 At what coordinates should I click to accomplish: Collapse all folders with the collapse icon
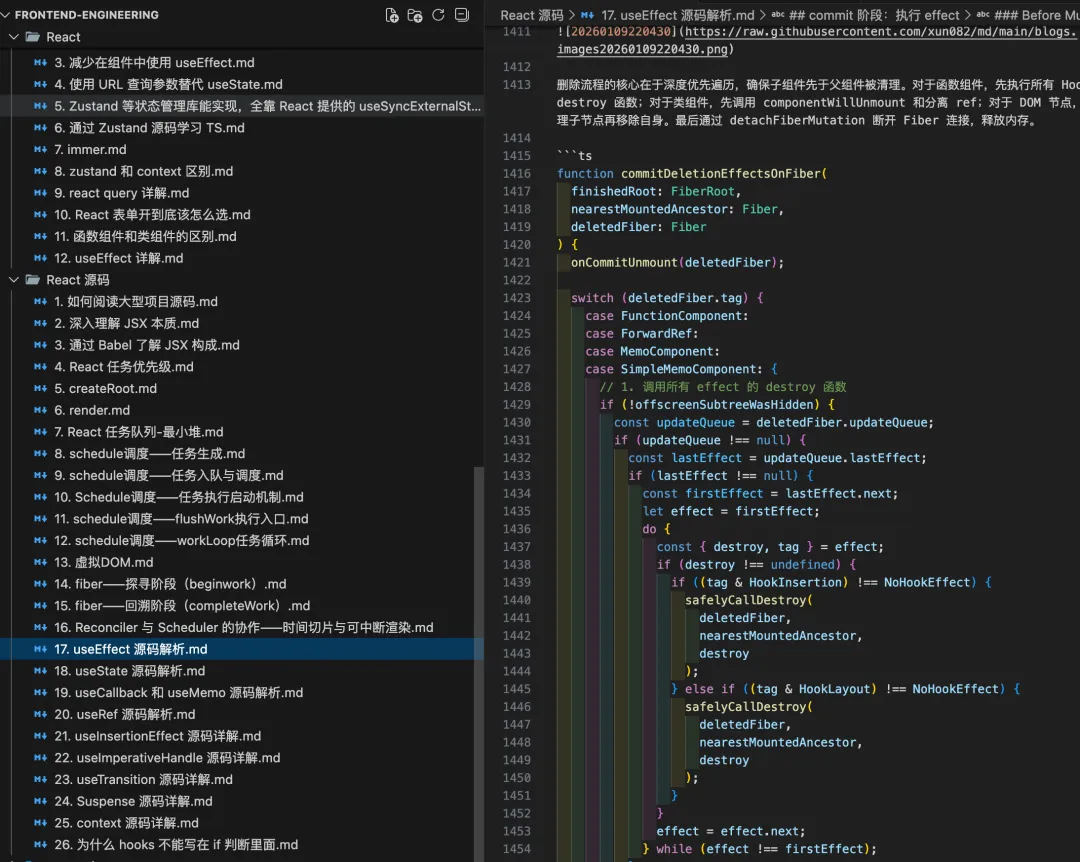[461, 15]
